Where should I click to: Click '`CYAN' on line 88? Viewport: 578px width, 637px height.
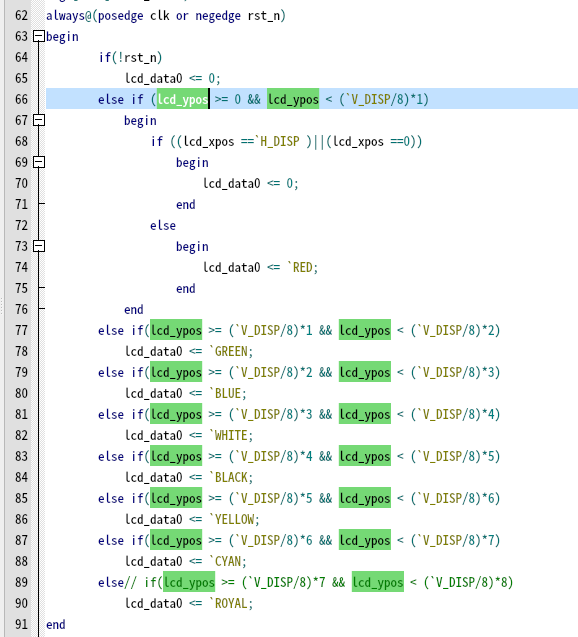225,561
